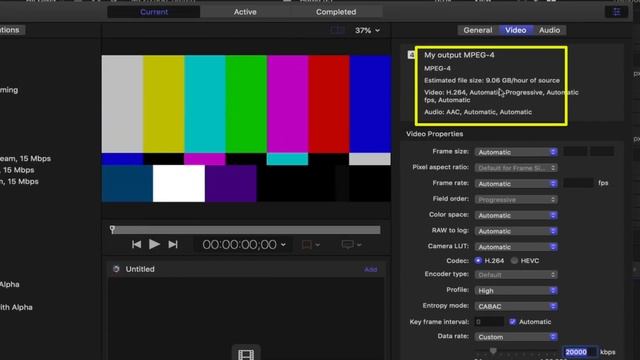640x360 pixels.
Task: Click the first frame size dimension field
Action: 575,151
